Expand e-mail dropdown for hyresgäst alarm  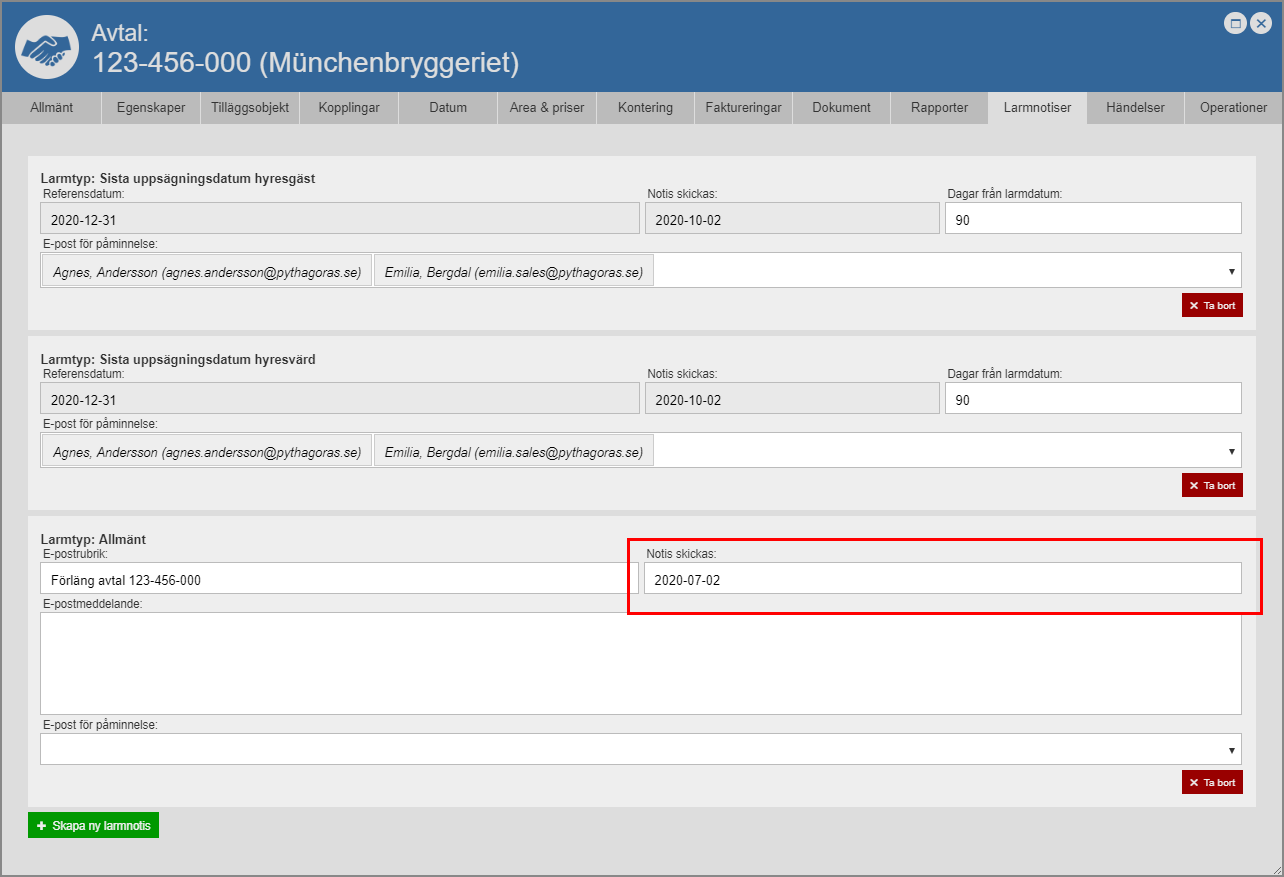coord(1230,271)
